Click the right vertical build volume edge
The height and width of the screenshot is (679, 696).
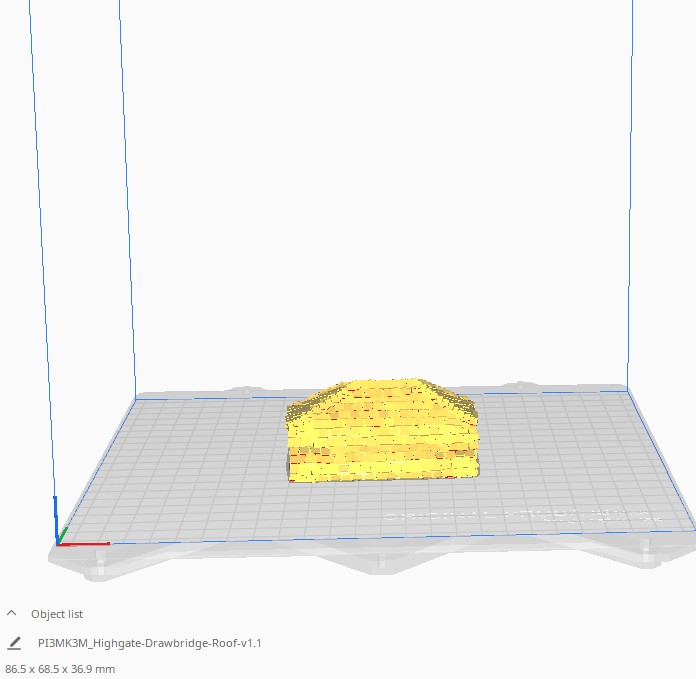coord(632,200)
